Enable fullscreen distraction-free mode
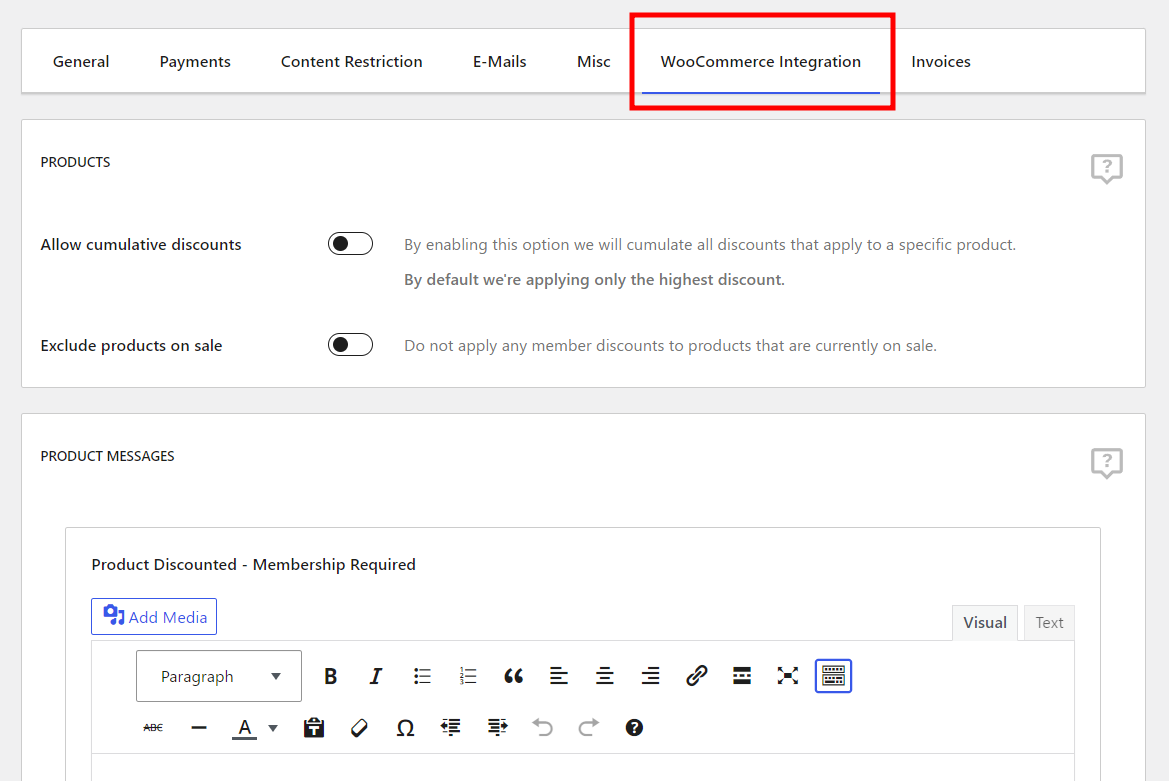Image resolution: width=1169 pixels, height=781 pixels. pos(788,677)
